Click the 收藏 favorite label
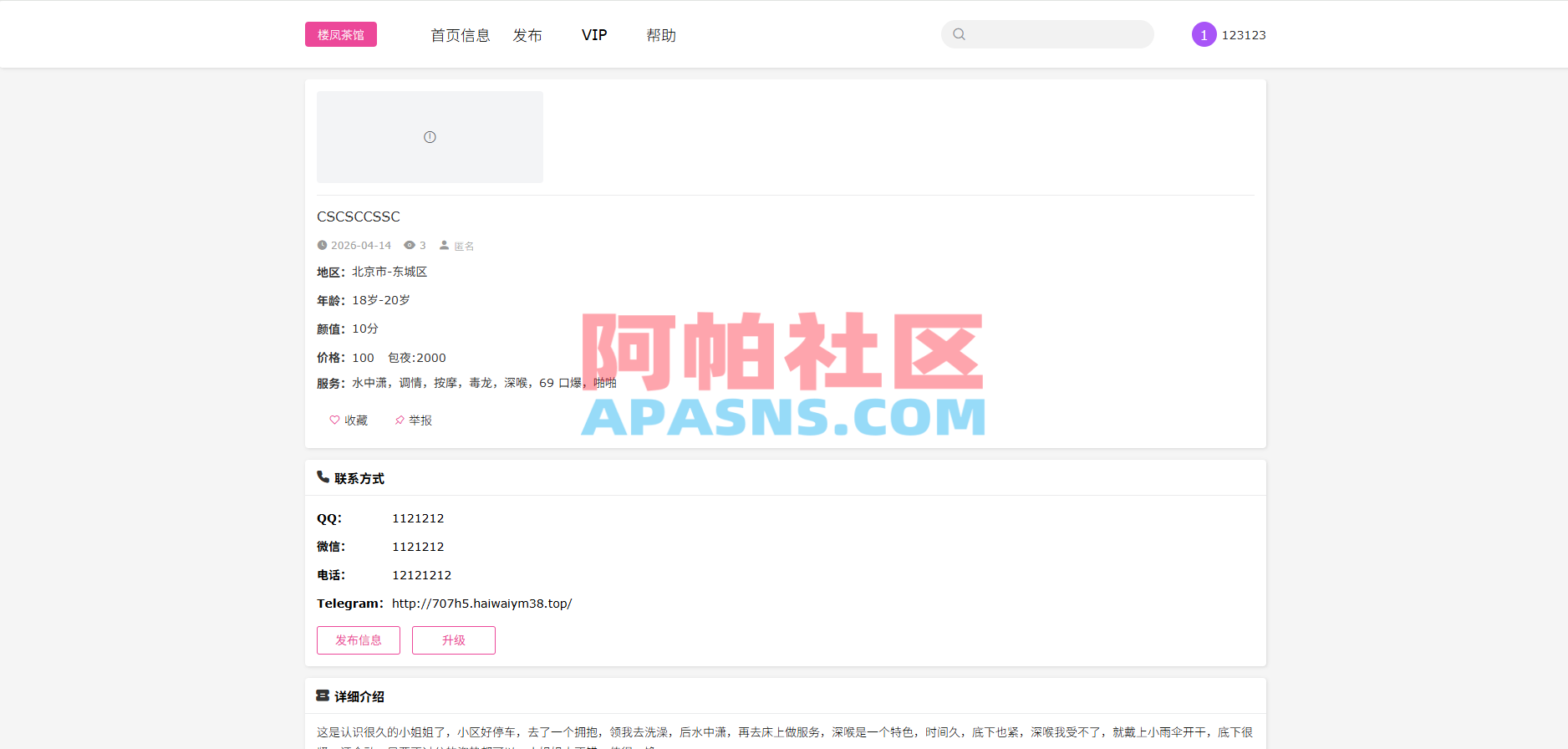The height and width of the screenshot is (749, 1568). click(x=356, y=420)
